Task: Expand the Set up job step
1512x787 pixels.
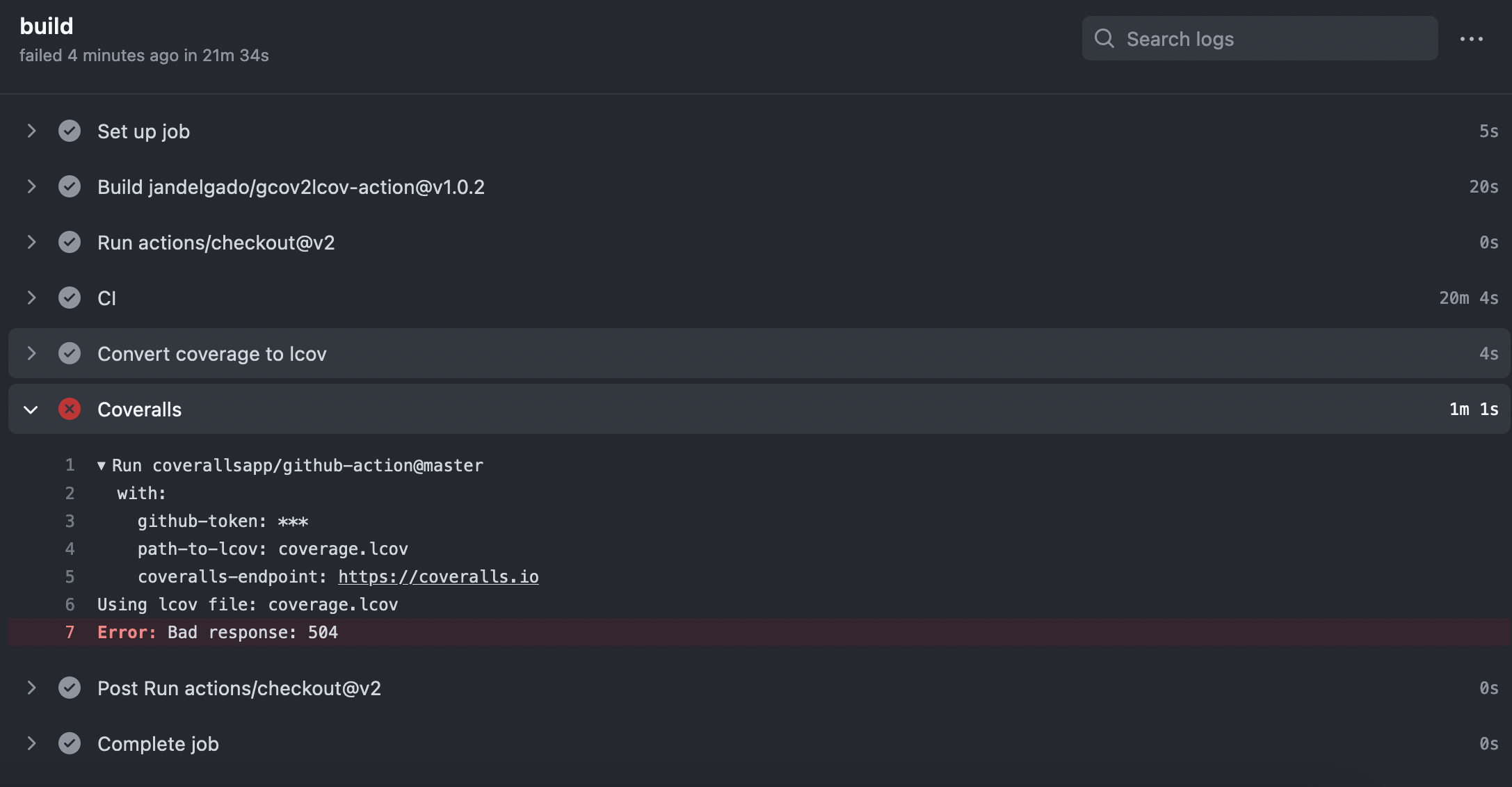Action: click(x=31, y=131)
